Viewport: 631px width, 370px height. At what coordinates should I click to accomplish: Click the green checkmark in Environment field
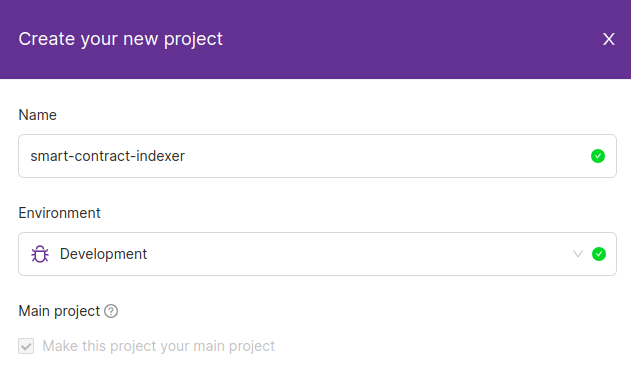point(599,254)
